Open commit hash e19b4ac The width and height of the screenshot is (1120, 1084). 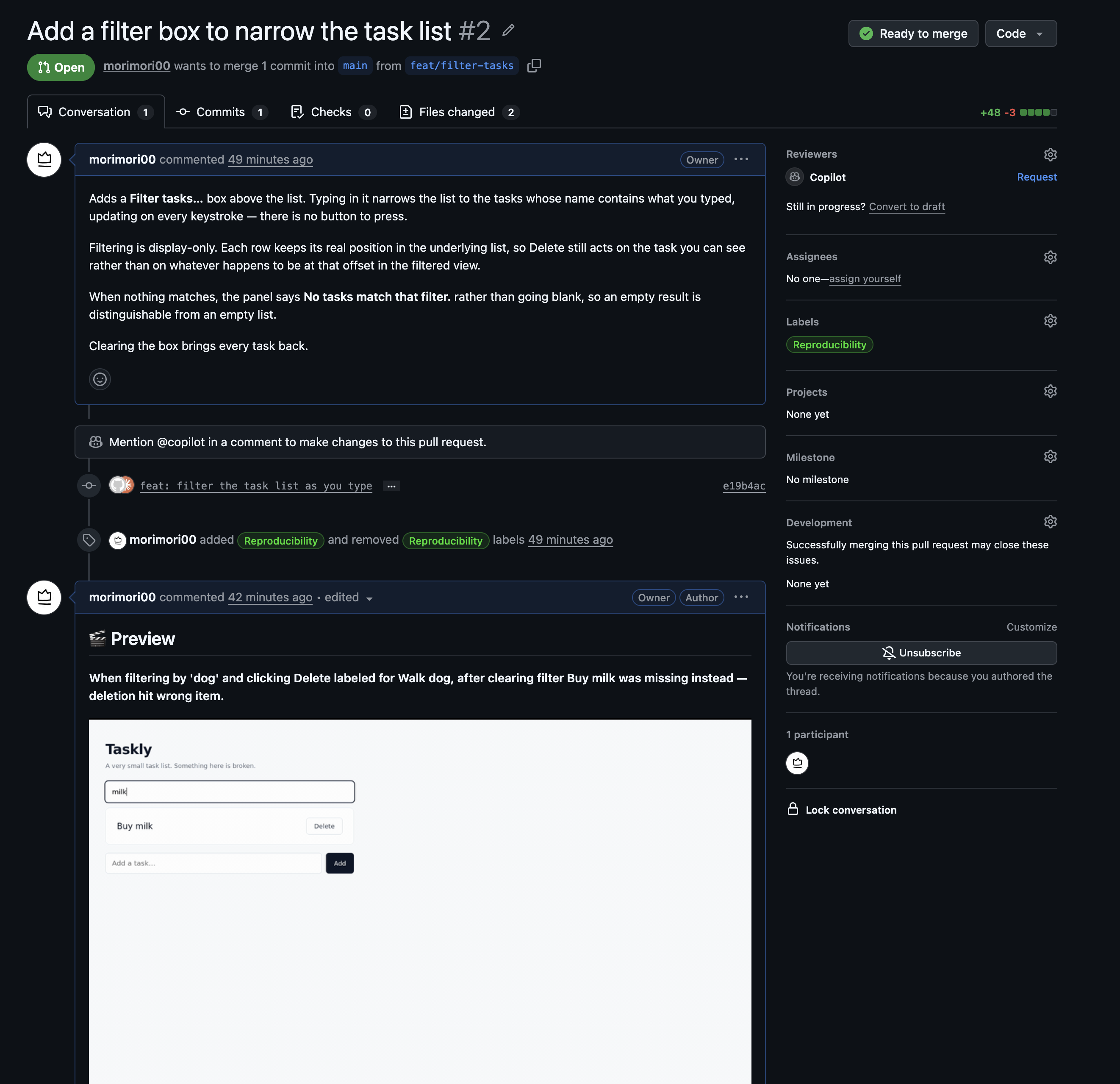click(x=744, y=486)
